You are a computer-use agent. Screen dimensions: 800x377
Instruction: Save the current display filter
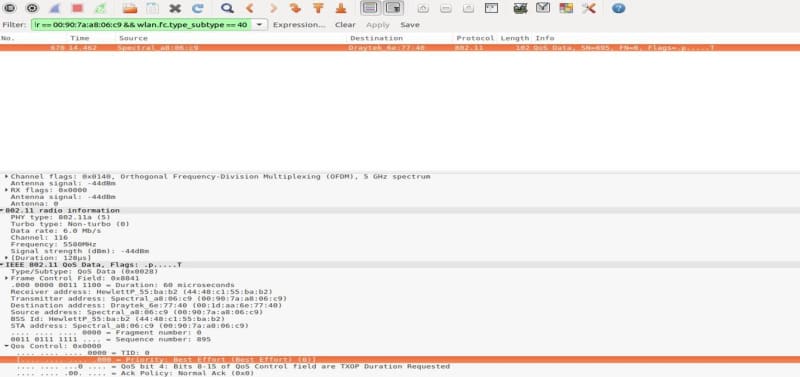click(x=410, y=24)
